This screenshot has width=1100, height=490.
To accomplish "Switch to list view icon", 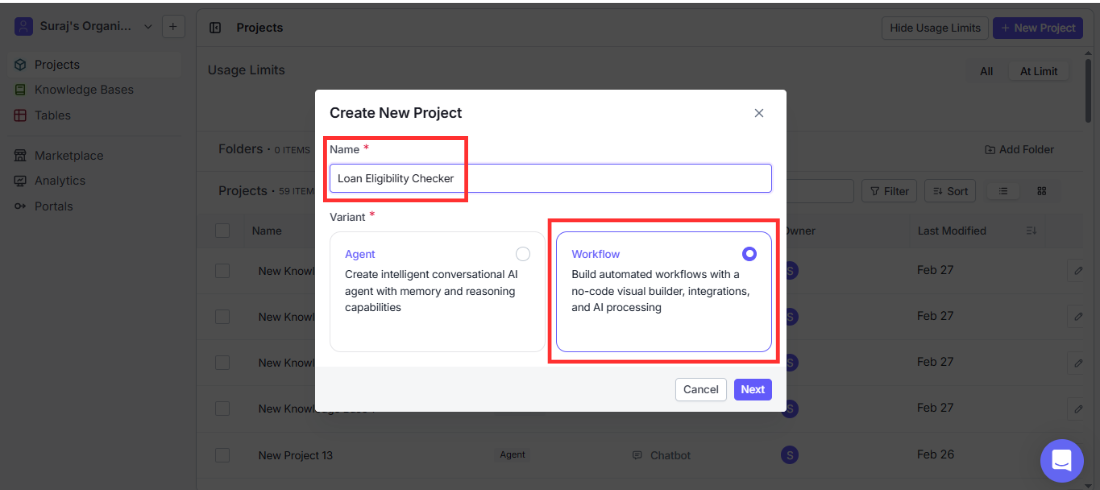I will click(x=1004, y=191).
